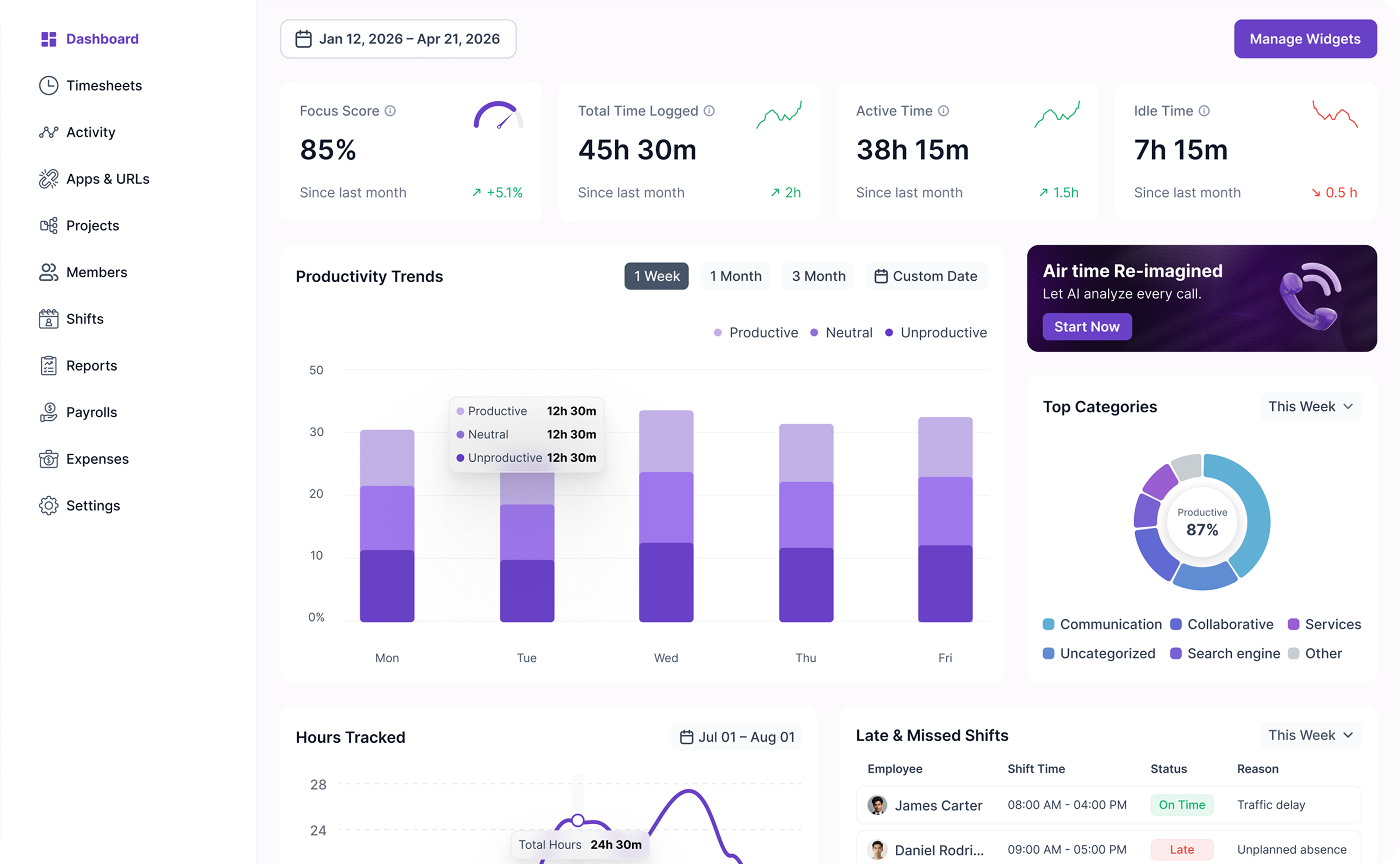Click the Manage Widgets button
Image resolution: width=1400 pixels, height=864 pixels.
point(1305,39)
